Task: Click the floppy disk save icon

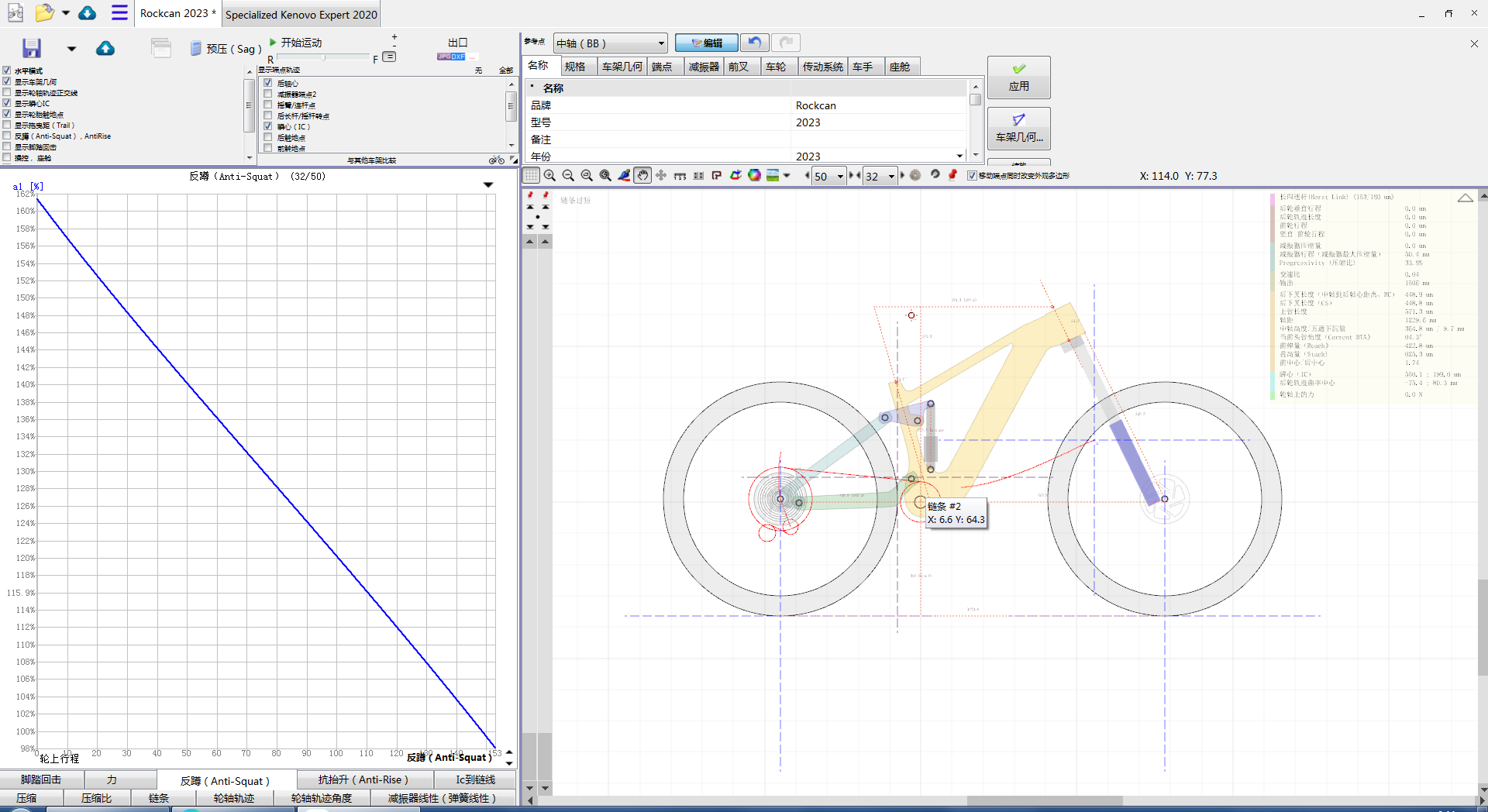Action: [32, 48]
